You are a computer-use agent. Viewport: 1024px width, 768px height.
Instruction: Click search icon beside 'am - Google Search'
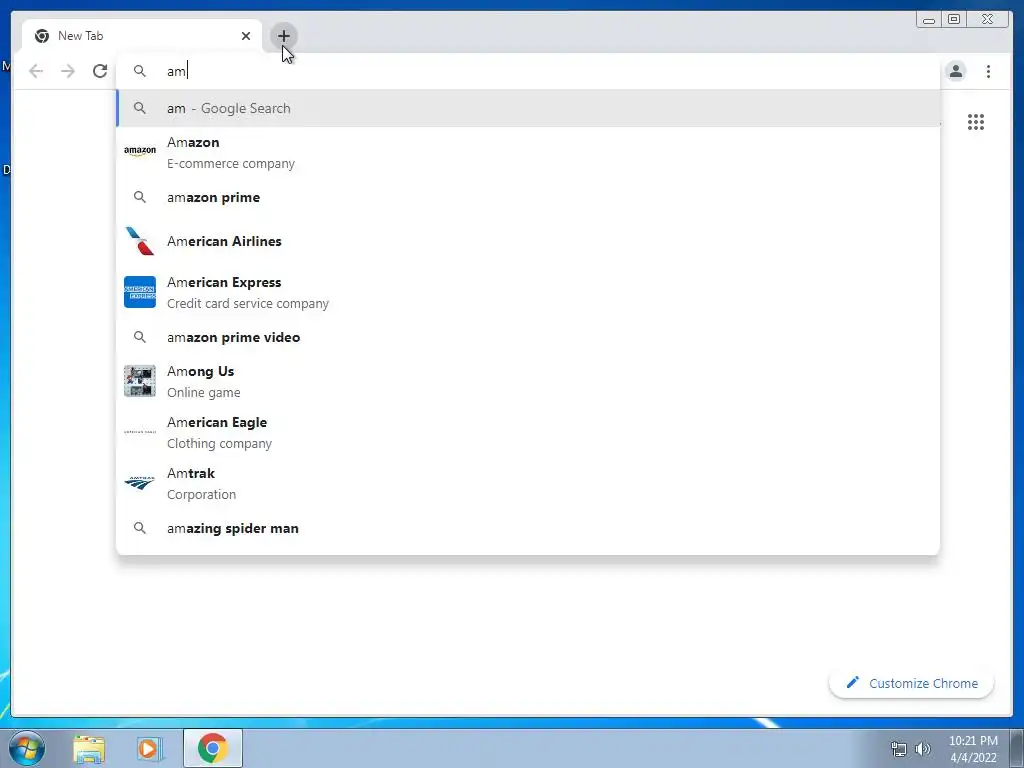[140, 108]
